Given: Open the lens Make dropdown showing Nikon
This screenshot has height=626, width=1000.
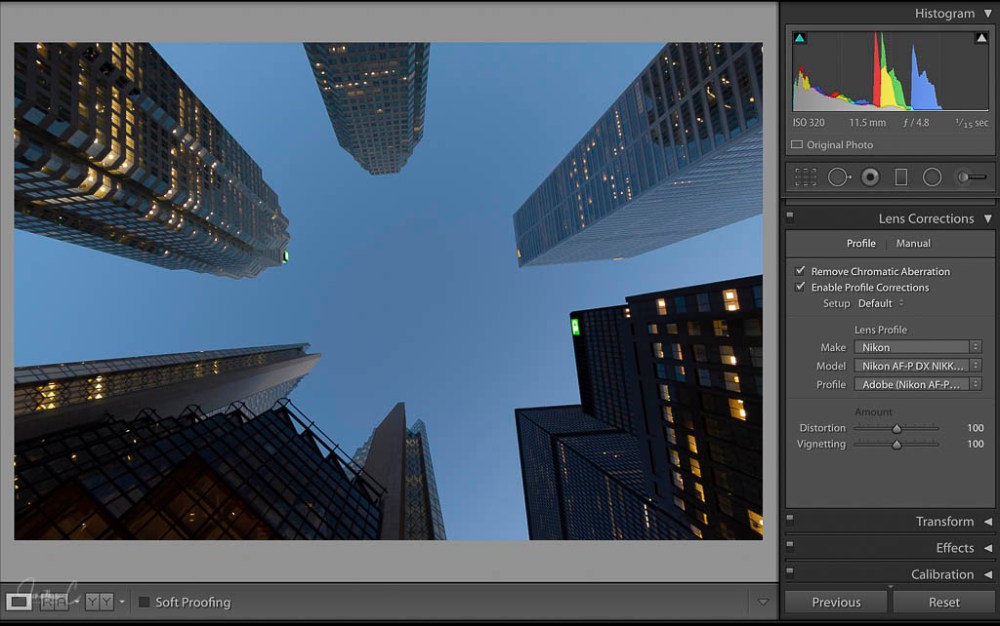Looking at the screenshot, I should [913, 347].
